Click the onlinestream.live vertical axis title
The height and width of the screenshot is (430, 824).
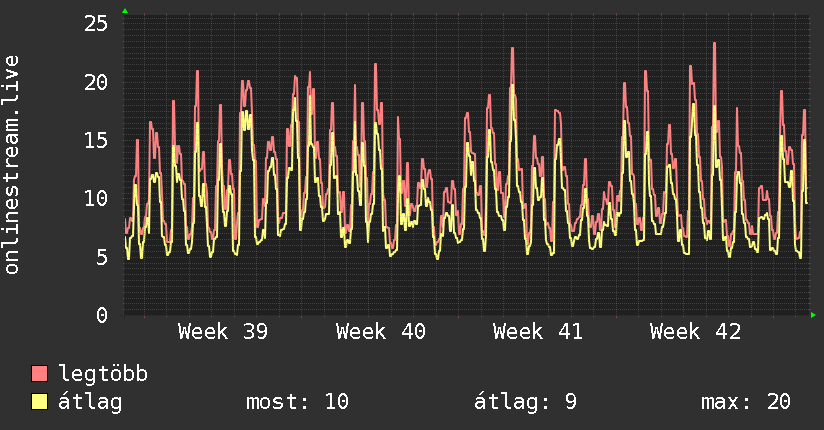11,165
